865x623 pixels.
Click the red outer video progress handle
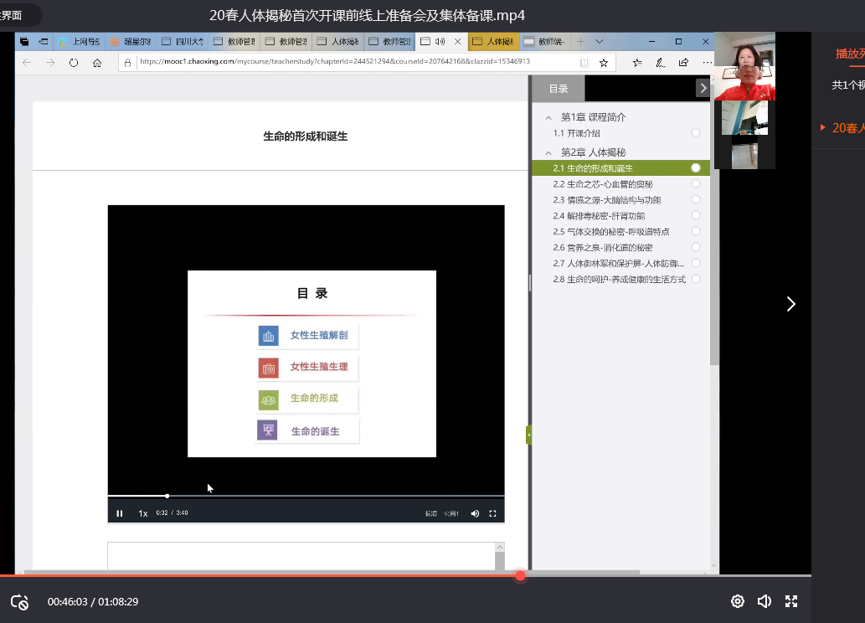(x=520, y=575)
